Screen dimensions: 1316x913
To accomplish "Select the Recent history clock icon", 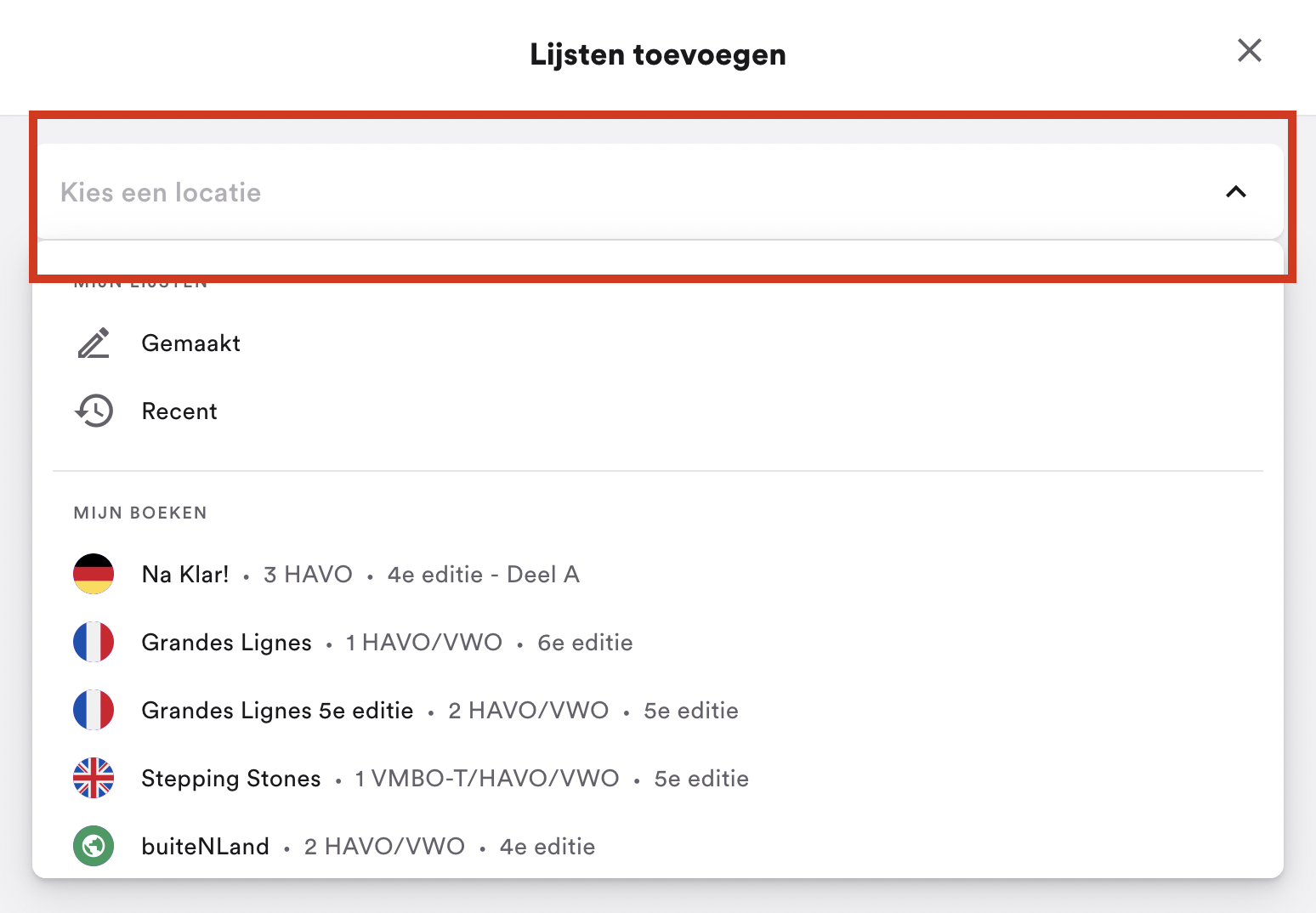I will 94,411.
